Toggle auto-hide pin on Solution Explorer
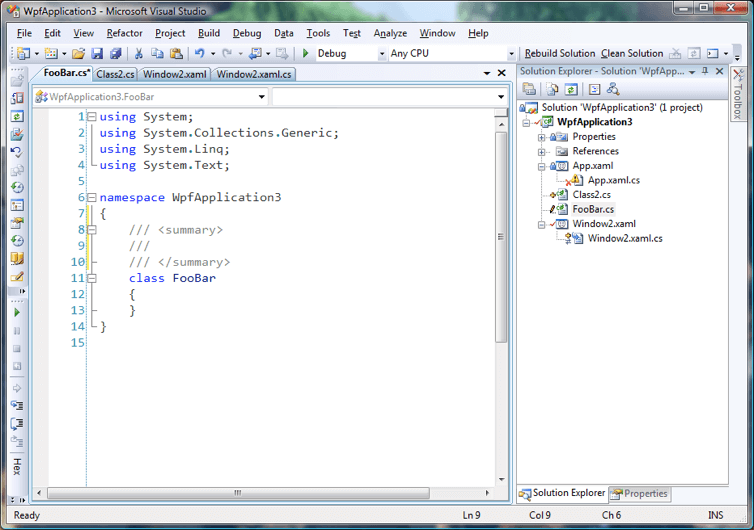This screenshot has height=530, width=754. [705, 72]
